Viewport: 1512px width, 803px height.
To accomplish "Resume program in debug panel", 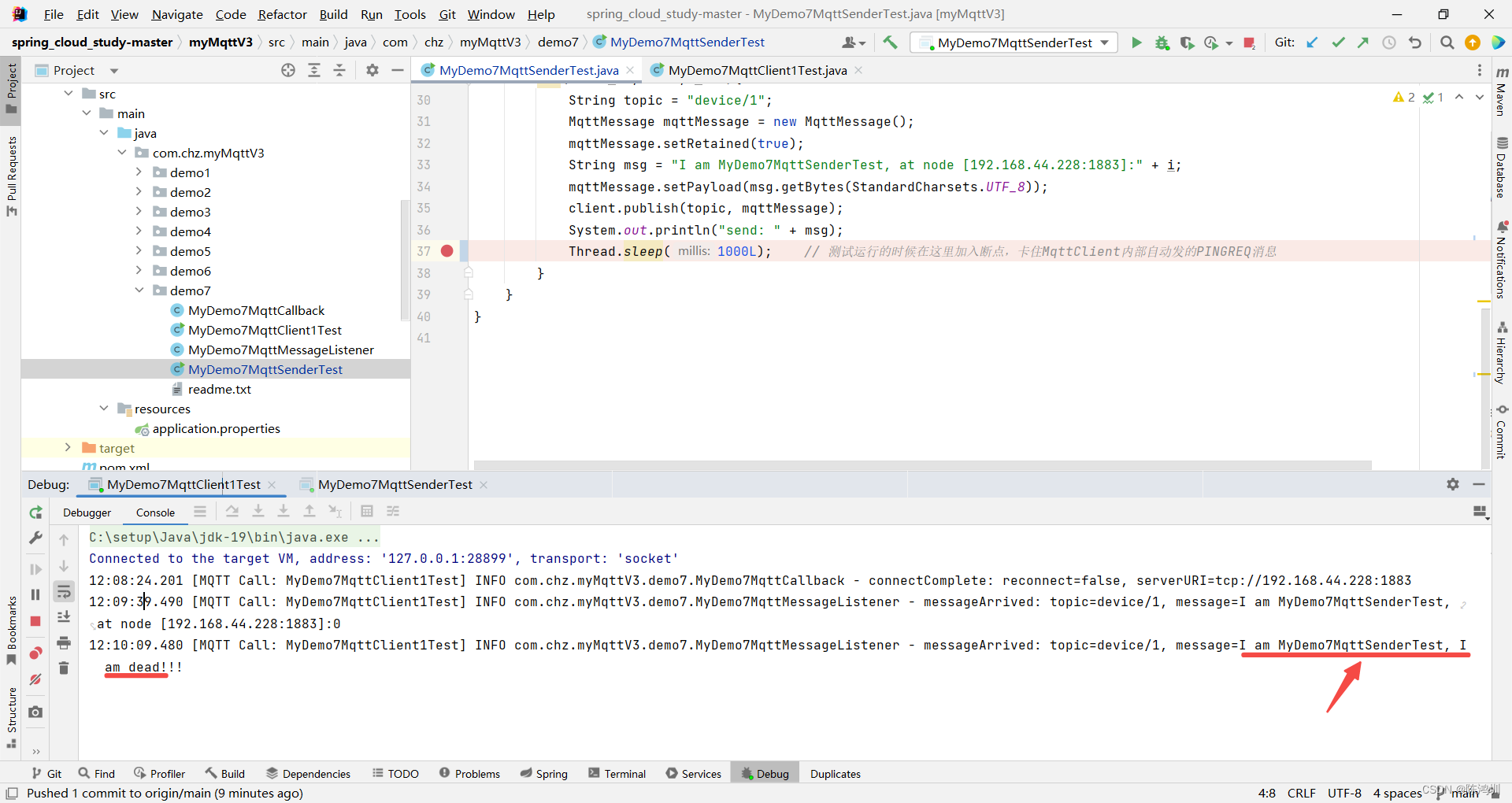I will coord(35,568).
